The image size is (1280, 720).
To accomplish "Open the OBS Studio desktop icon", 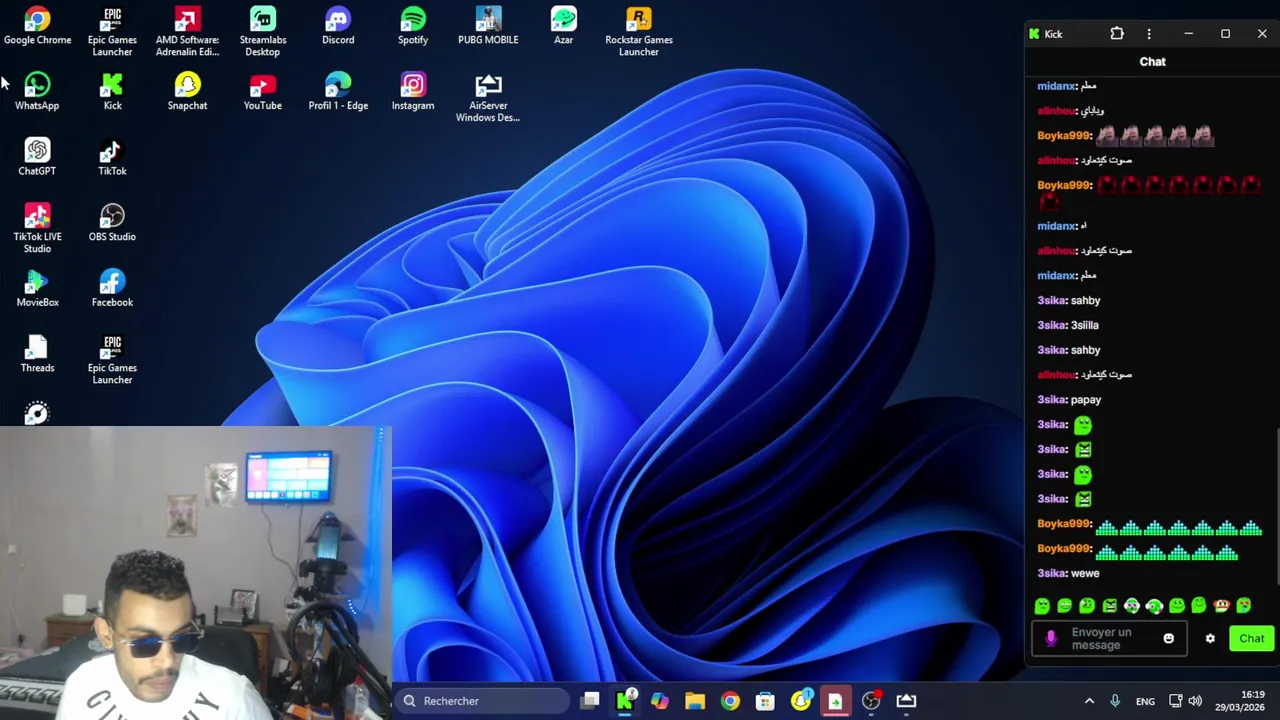I will coord(112,223).
